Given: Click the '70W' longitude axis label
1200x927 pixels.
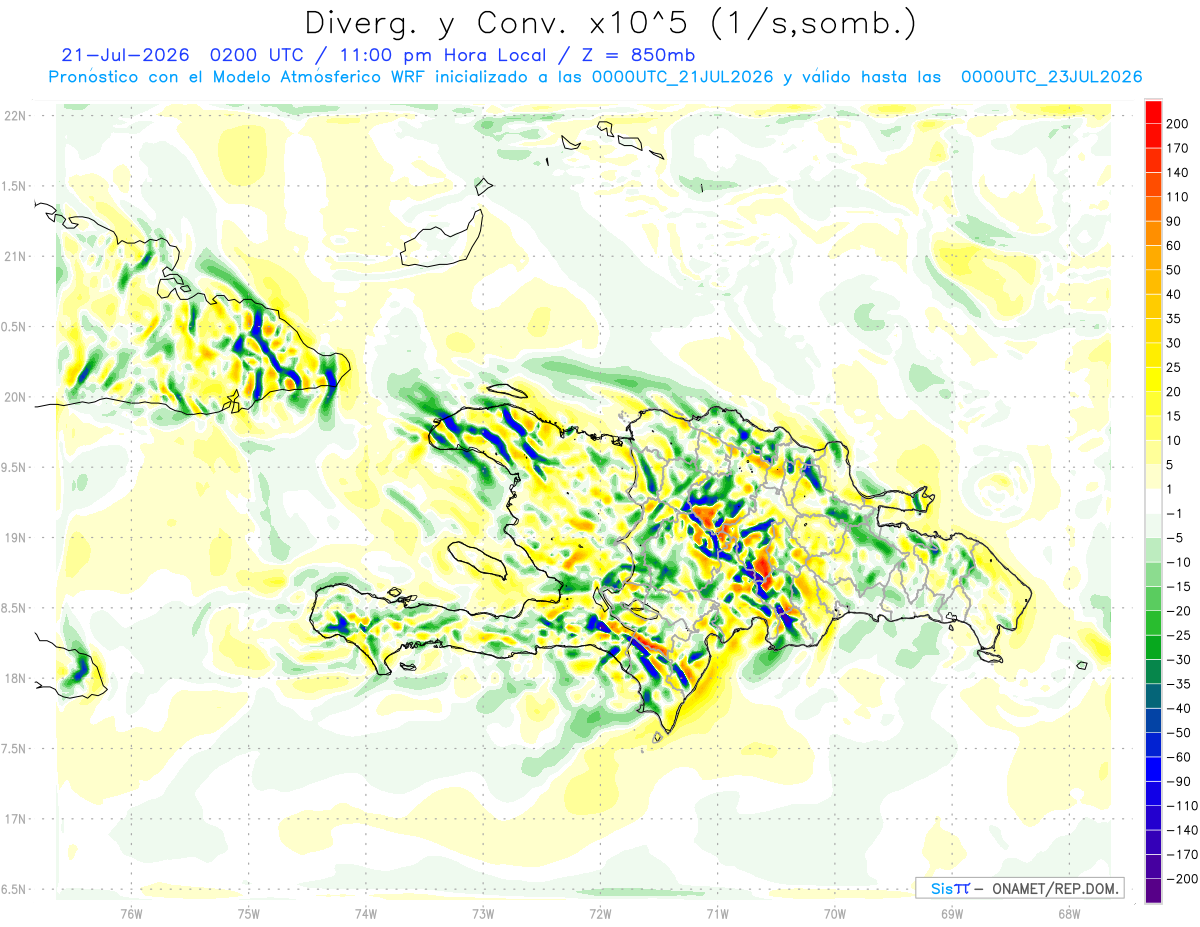Looking at the screenshot, I should pyautogui.click(x=835, y=913).
